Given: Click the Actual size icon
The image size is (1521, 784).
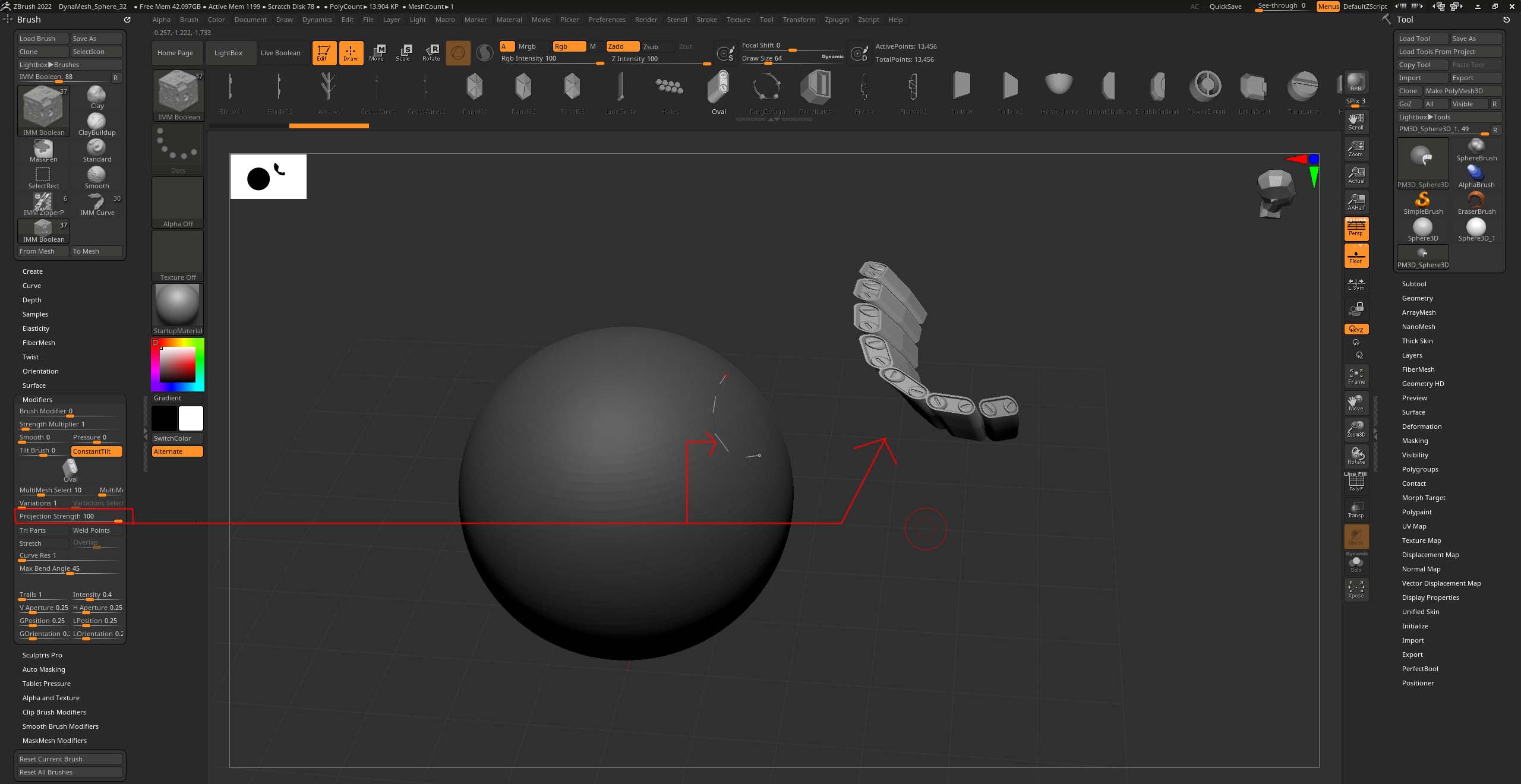Looking at the screenshot, I should click(1356, 175).
